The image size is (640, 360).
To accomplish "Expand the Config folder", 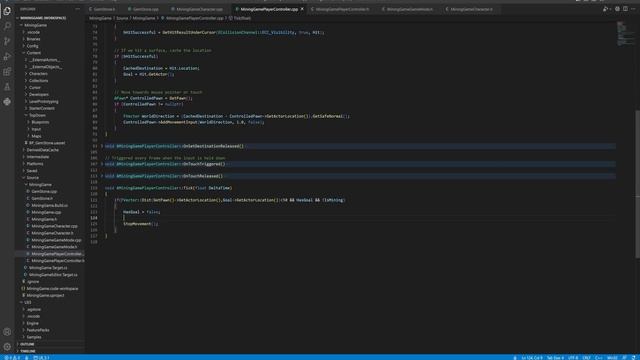I will [x=33, y=46].
